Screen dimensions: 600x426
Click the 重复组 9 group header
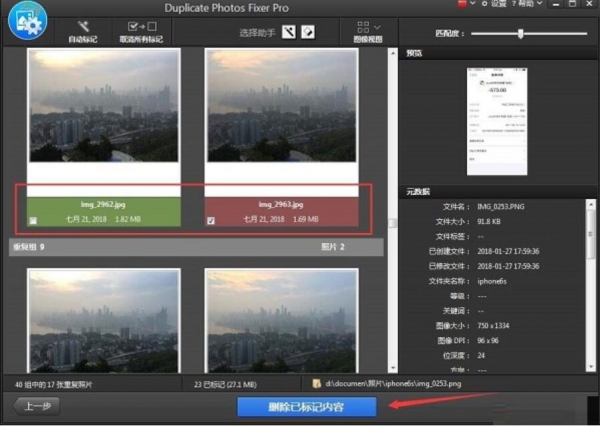196,247
